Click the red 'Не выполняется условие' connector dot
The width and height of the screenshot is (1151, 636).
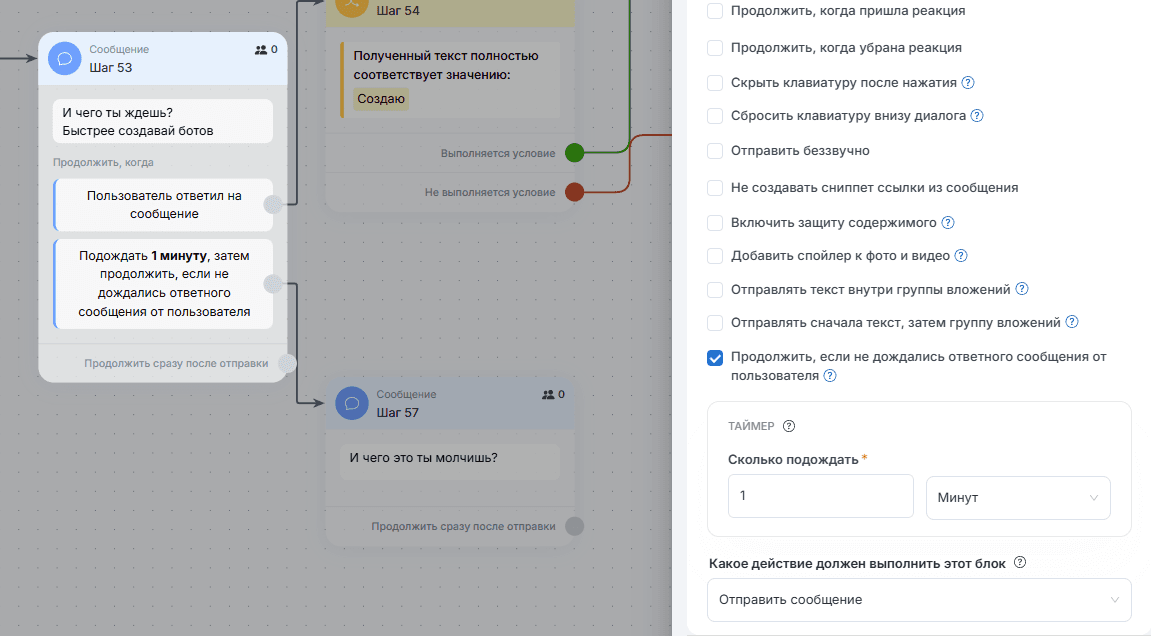[x=575, y=192]
